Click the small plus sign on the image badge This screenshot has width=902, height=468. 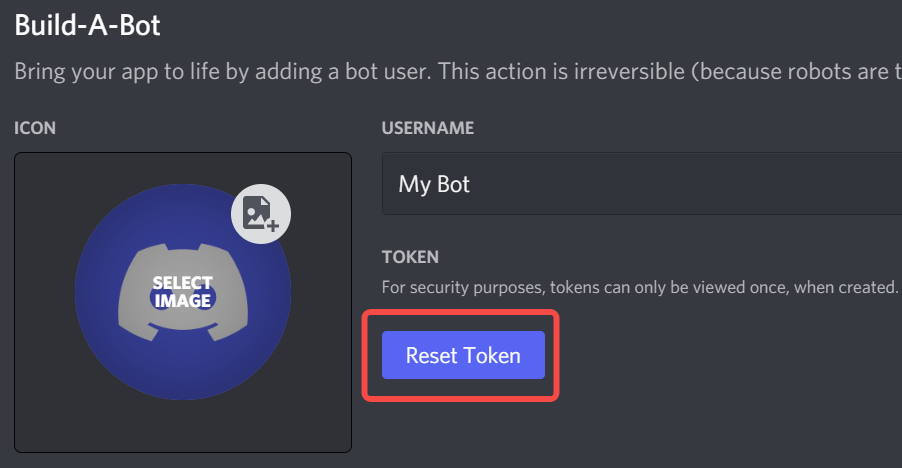[x=273, y=226]
